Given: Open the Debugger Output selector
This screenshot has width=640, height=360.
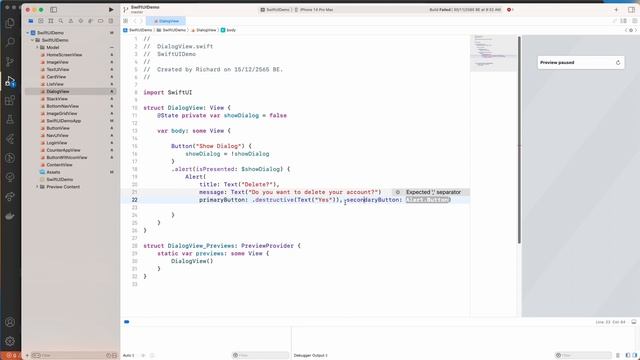Looking at the screenshot, I should tap(312, 356).
